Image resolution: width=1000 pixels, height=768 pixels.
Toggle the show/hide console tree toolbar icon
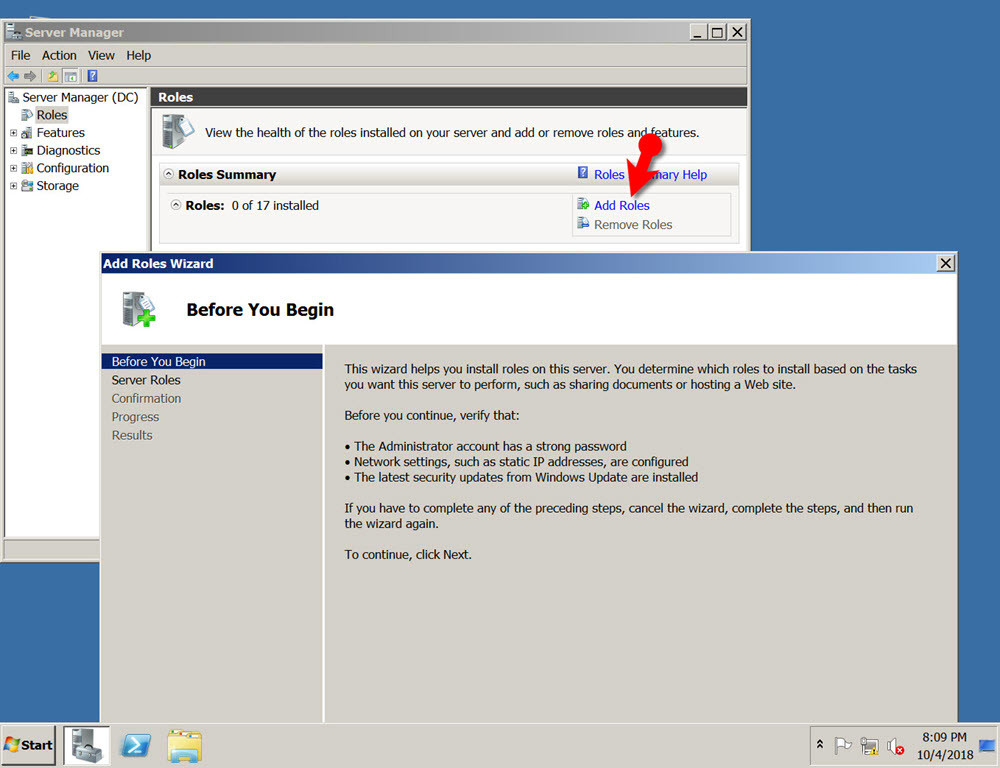coord(71,77)
